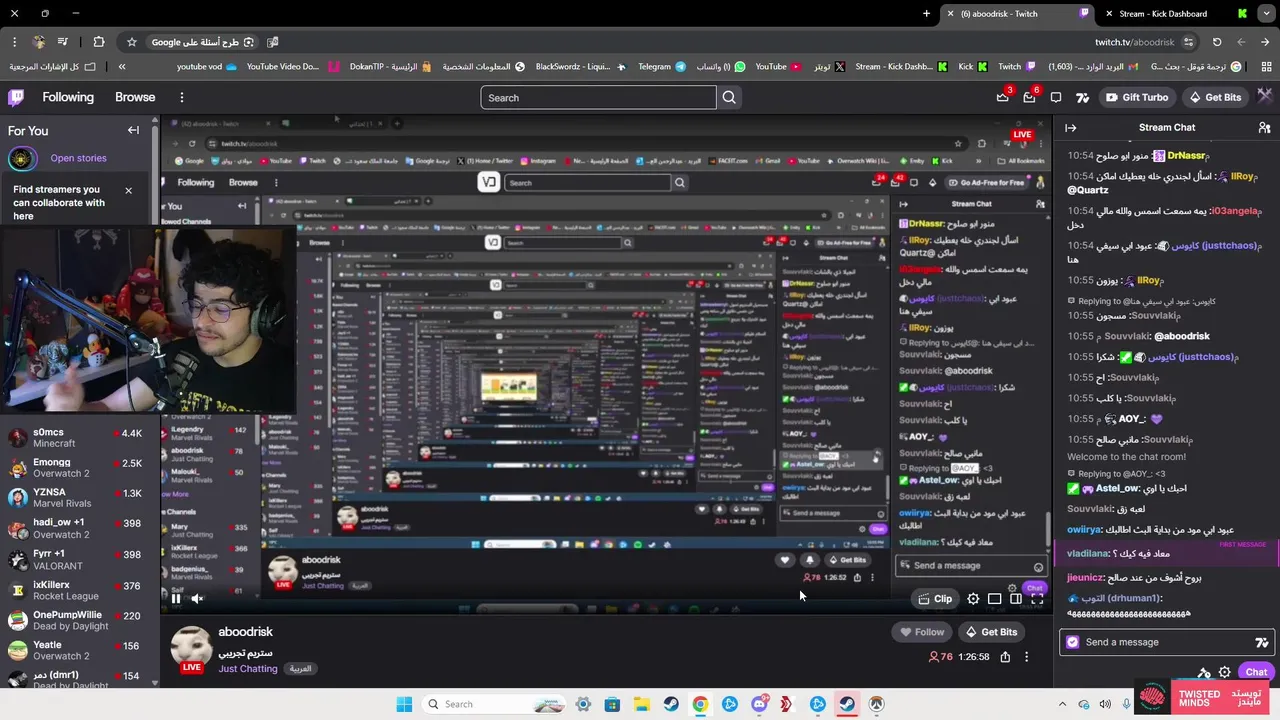Open chat settings gear
This screenshot has height=720, width=1280.
coord(1225,673)
